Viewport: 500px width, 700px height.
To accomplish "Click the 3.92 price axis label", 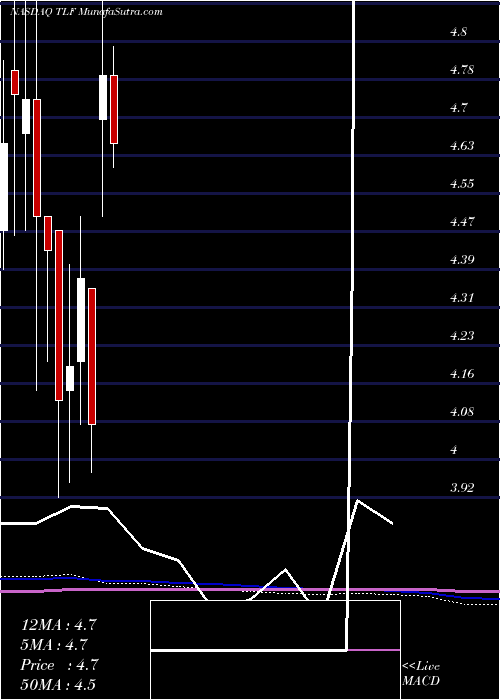I will pos(462,488).
